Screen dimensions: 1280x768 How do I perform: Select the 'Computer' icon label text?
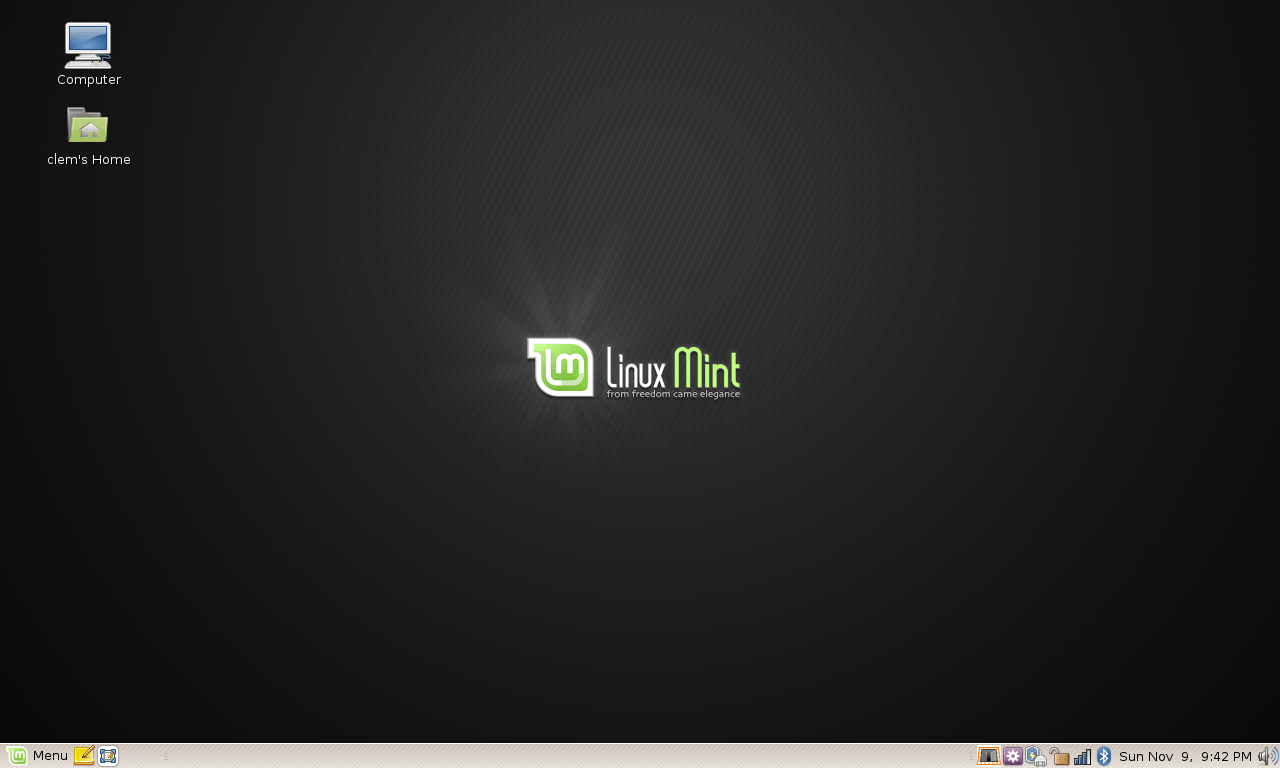(x=89, y=80)
